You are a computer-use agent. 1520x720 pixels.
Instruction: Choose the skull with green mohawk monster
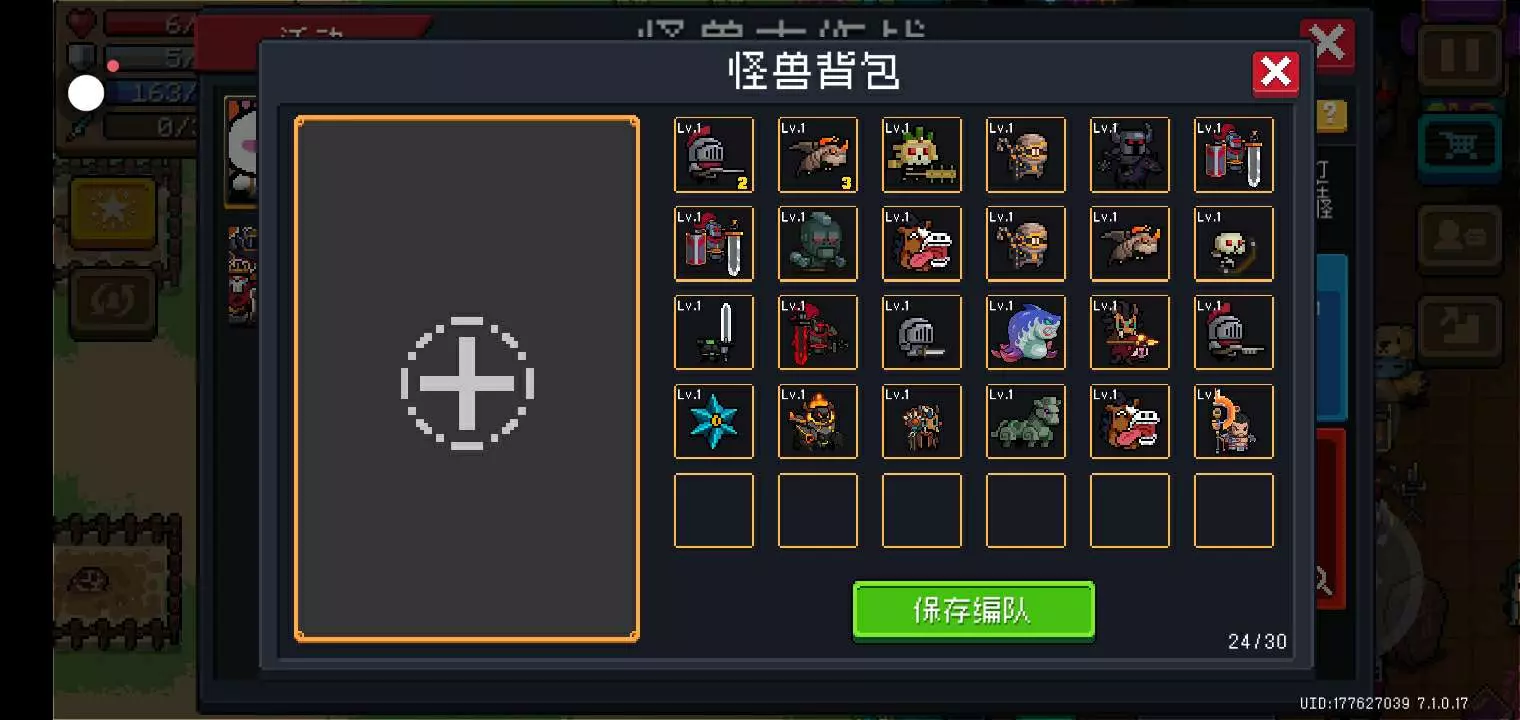point(922,155)
